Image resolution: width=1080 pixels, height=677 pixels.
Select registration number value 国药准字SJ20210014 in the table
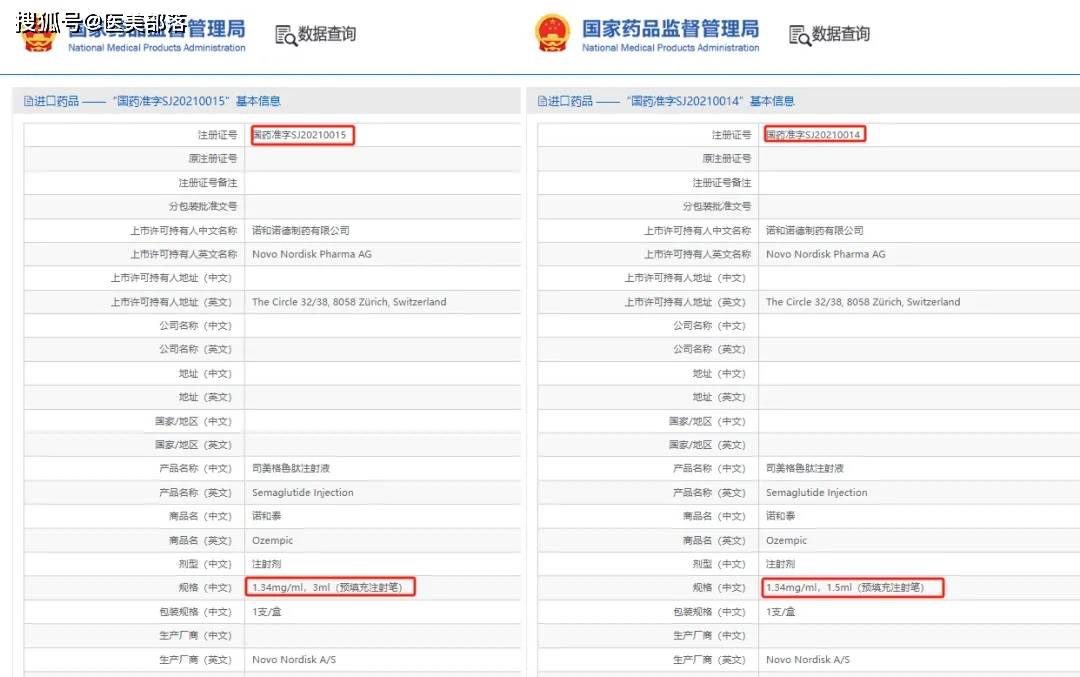815,134
